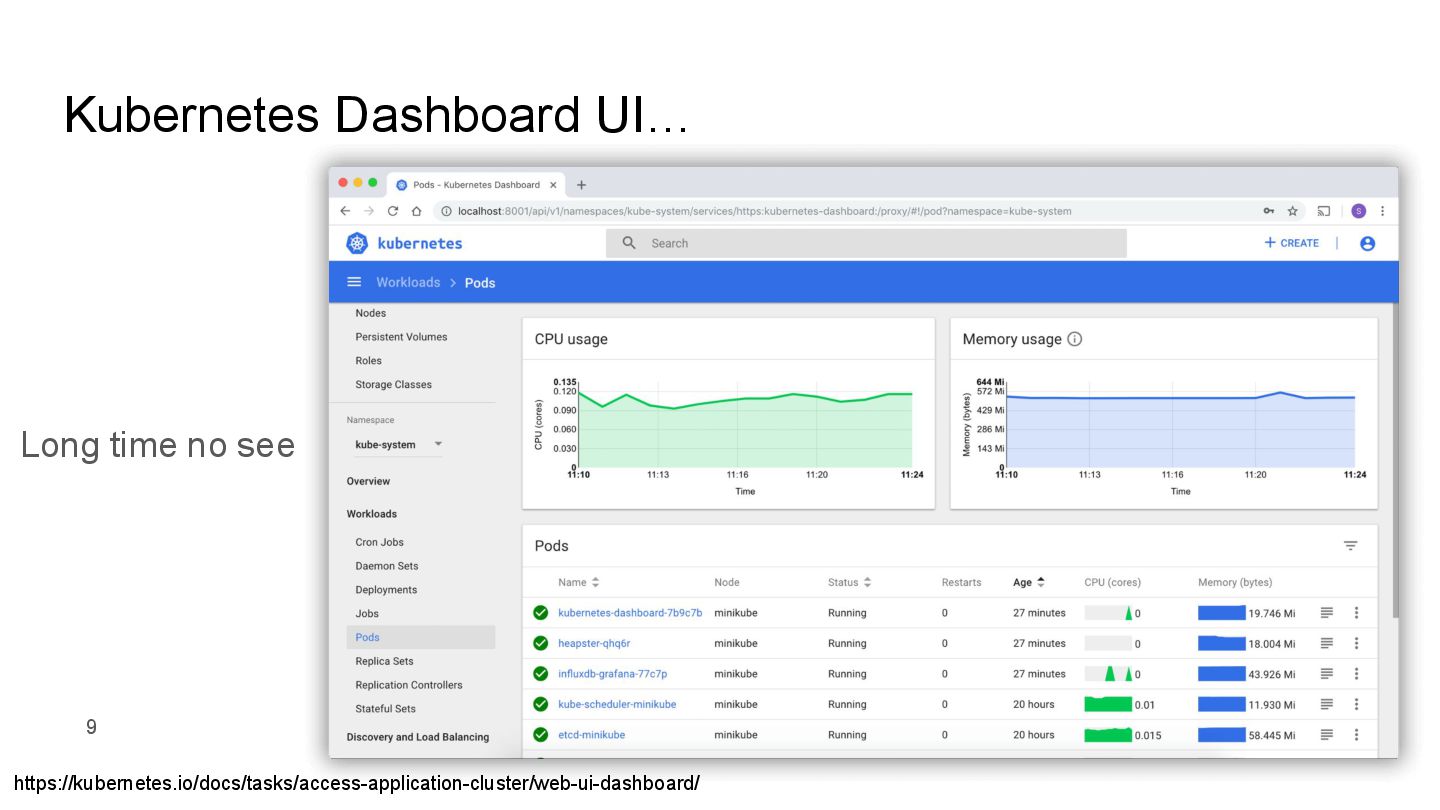Go to browser home icon
The width and height of the screenshot is (1440, 810).
coord(417,211)
